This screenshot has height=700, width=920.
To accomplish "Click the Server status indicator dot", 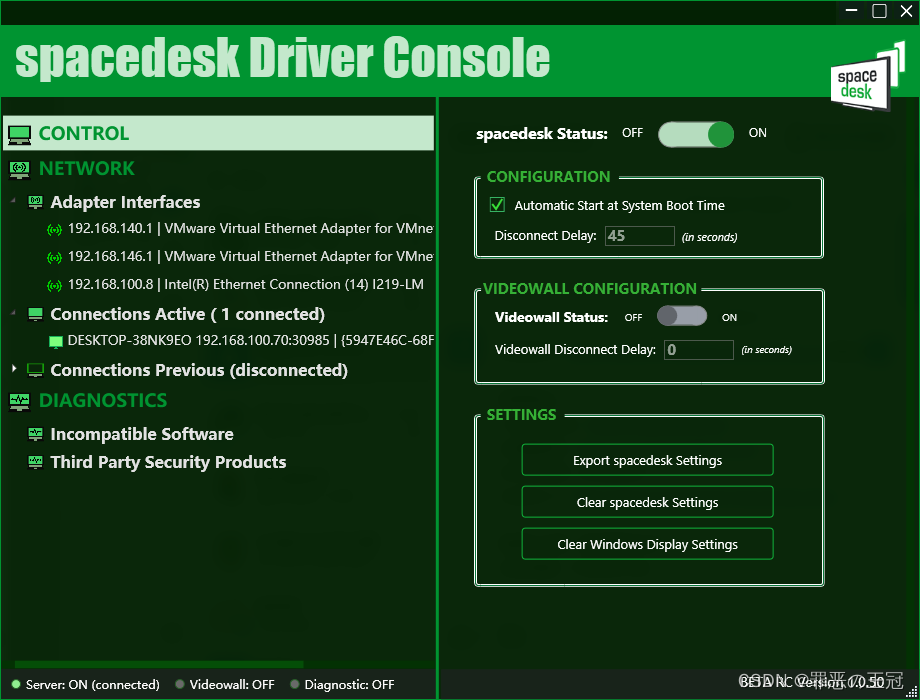I will 16,684.
